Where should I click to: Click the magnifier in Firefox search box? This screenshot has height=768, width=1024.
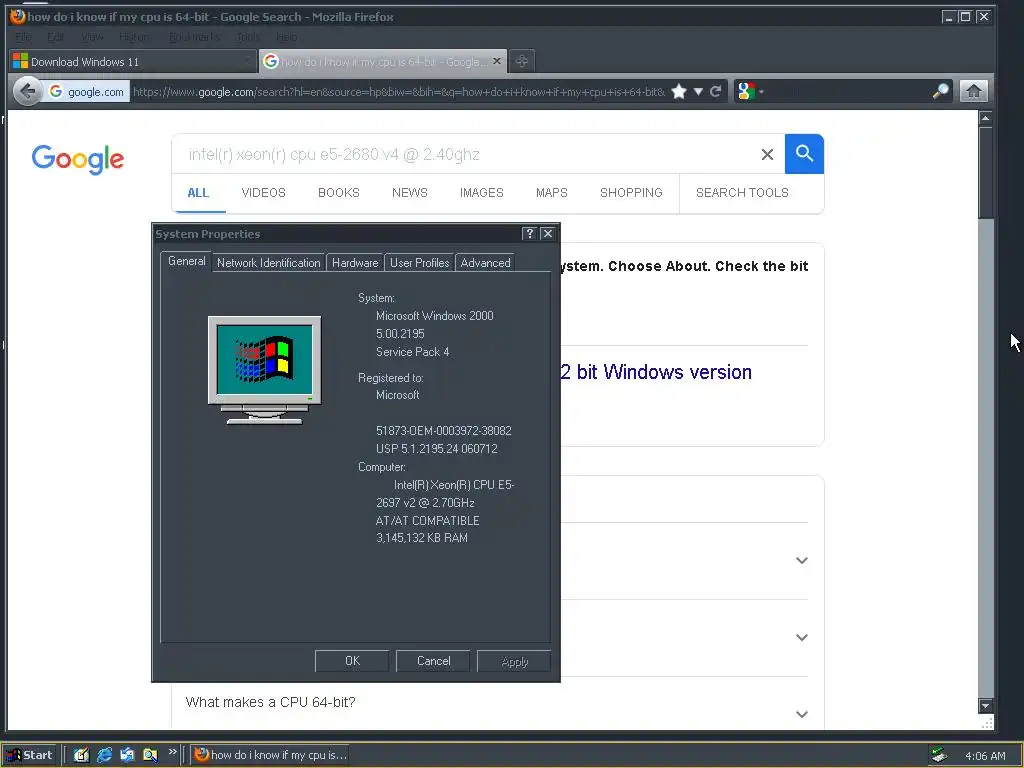point(940,91)
